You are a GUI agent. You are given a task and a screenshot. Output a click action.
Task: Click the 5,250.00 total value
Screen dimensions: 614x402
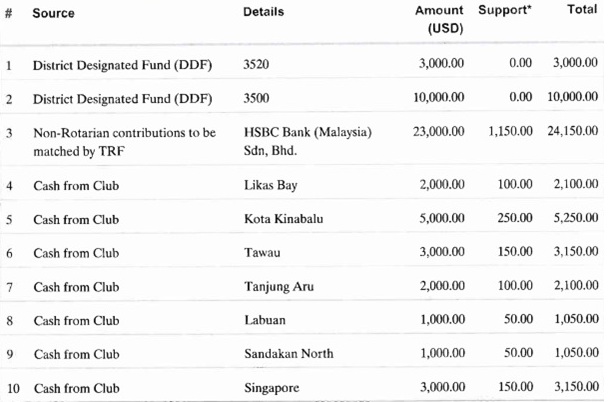click(x=576, y=219)
